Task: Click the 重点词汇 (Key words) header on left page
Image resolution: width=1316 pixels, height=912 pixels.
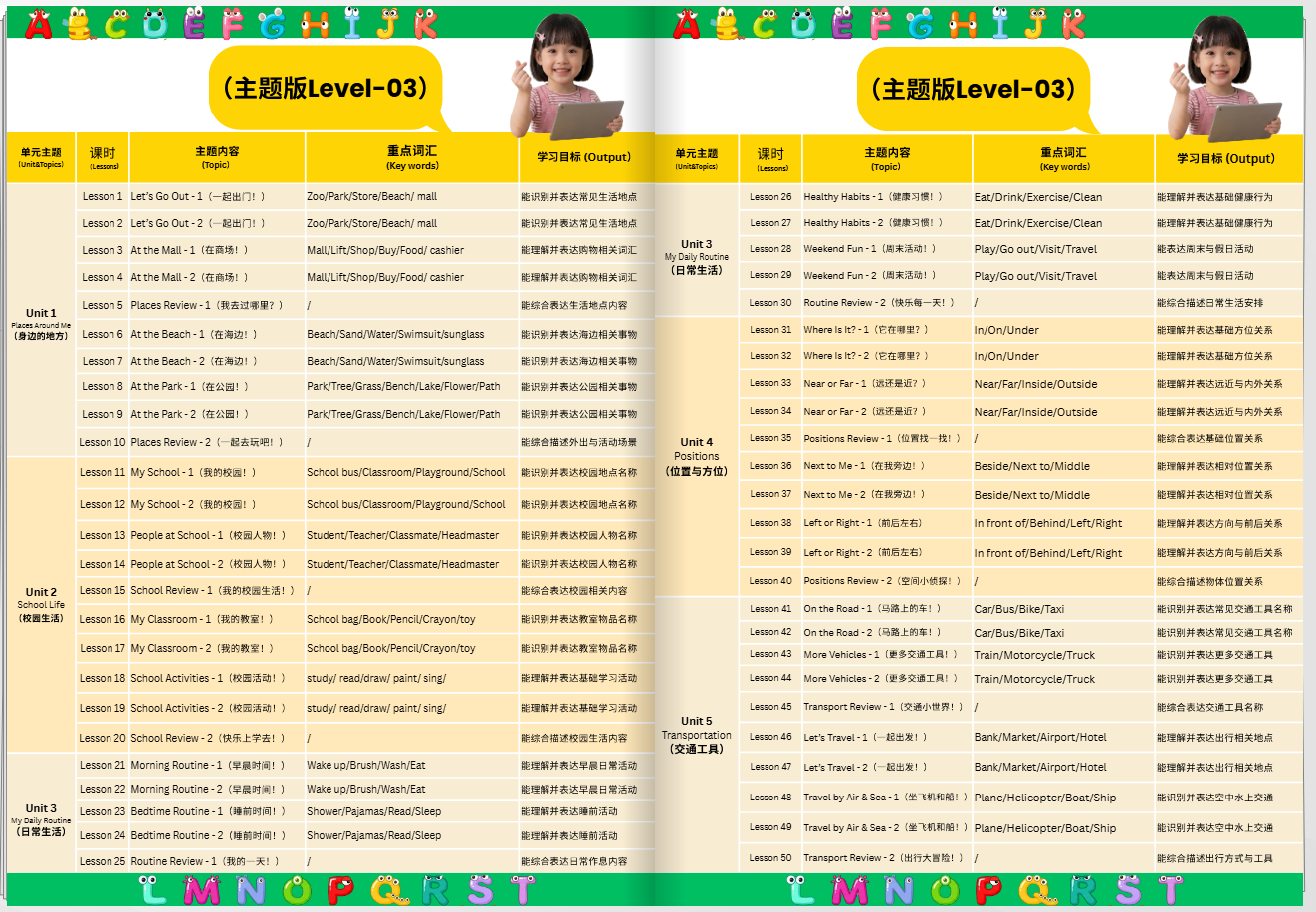Action: coord(412,158)
